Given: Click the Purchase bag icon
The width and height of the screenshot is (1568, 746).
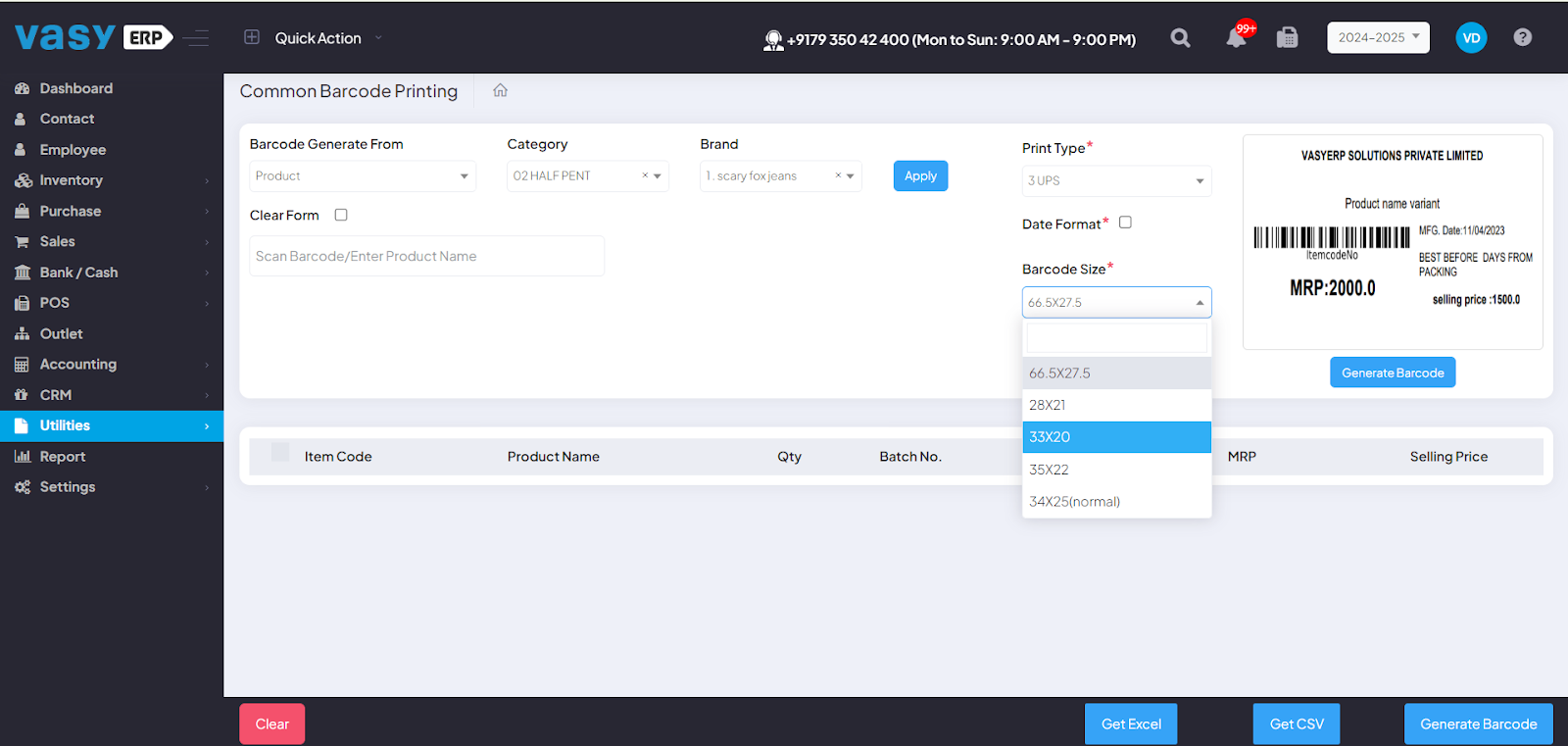Looking at the screenshot, I should 22,211.
